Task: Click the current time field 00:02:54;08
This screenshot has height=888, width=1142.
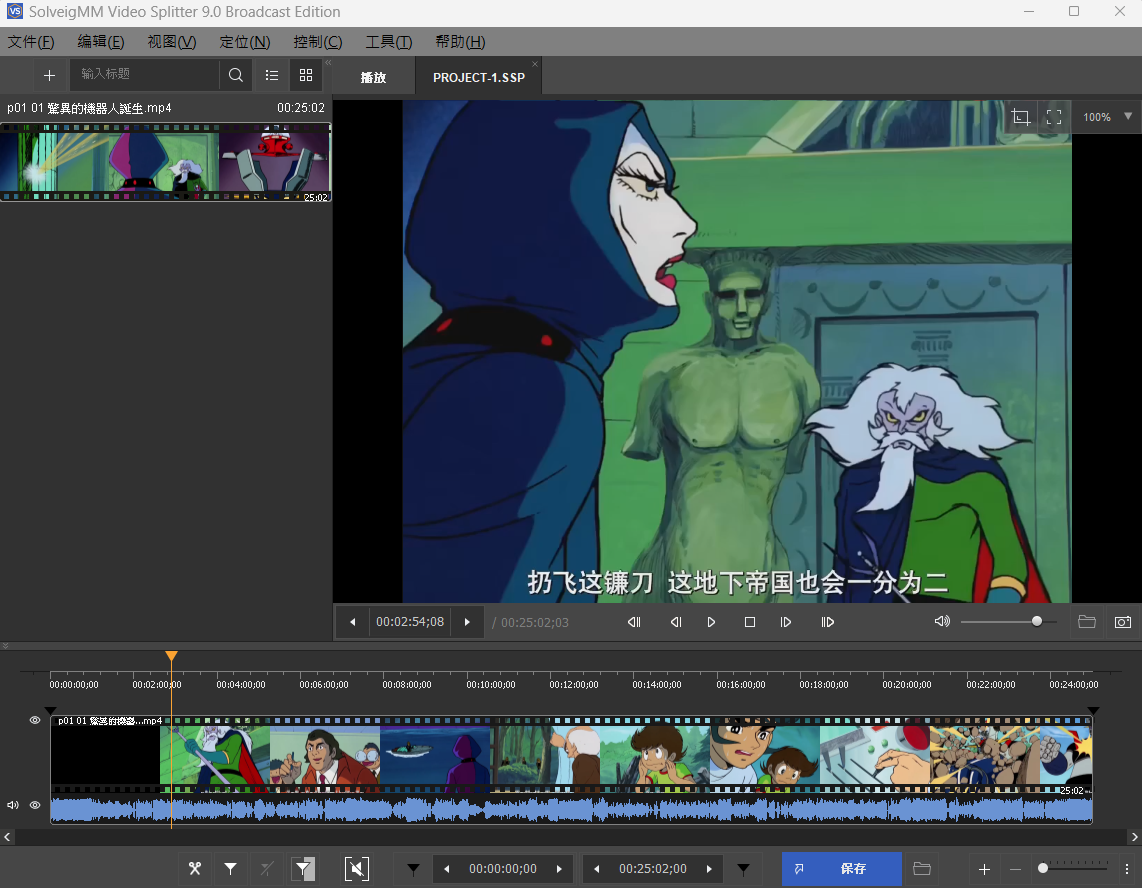Action: [x=410, y=622]
